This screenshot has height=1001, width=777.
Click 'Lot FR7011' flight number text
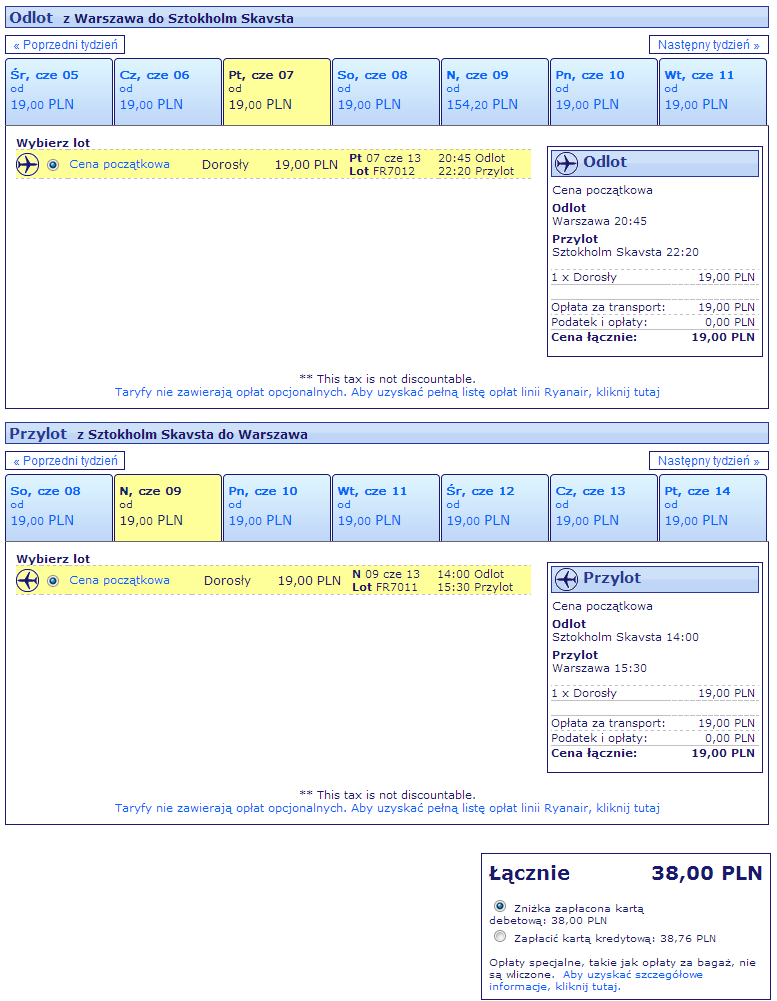point(384,588)
